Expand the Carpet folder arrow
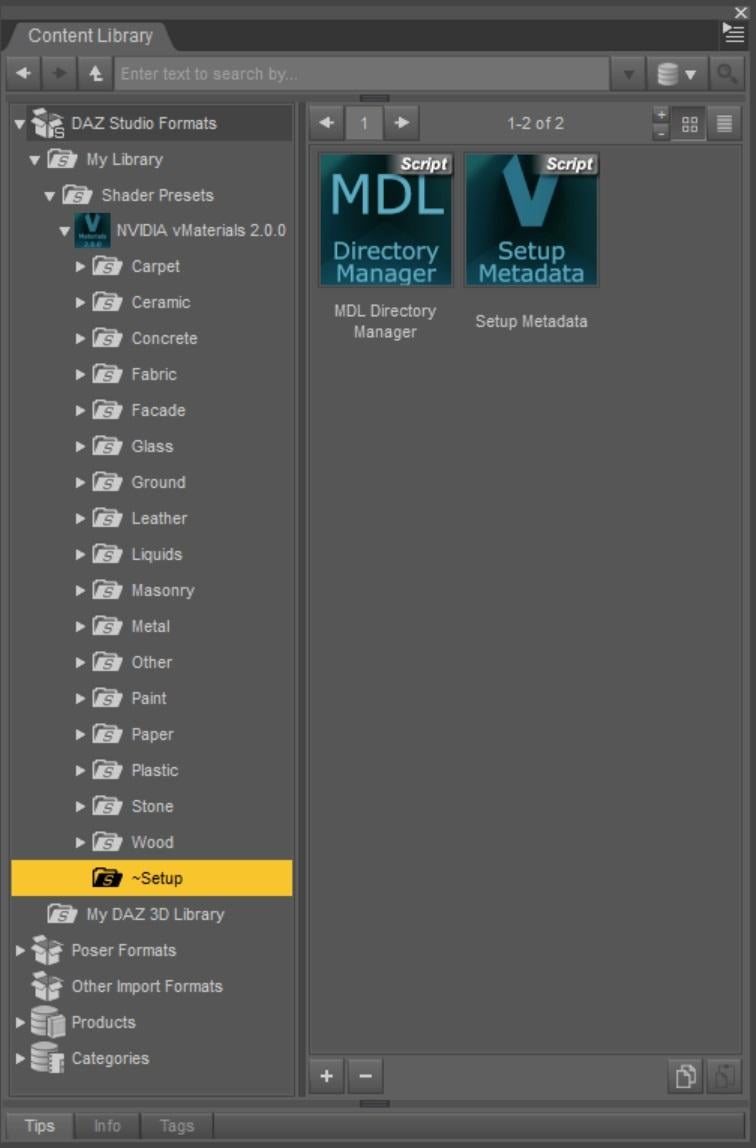This screenshot has width=756, height=1148. coord(80,266)
